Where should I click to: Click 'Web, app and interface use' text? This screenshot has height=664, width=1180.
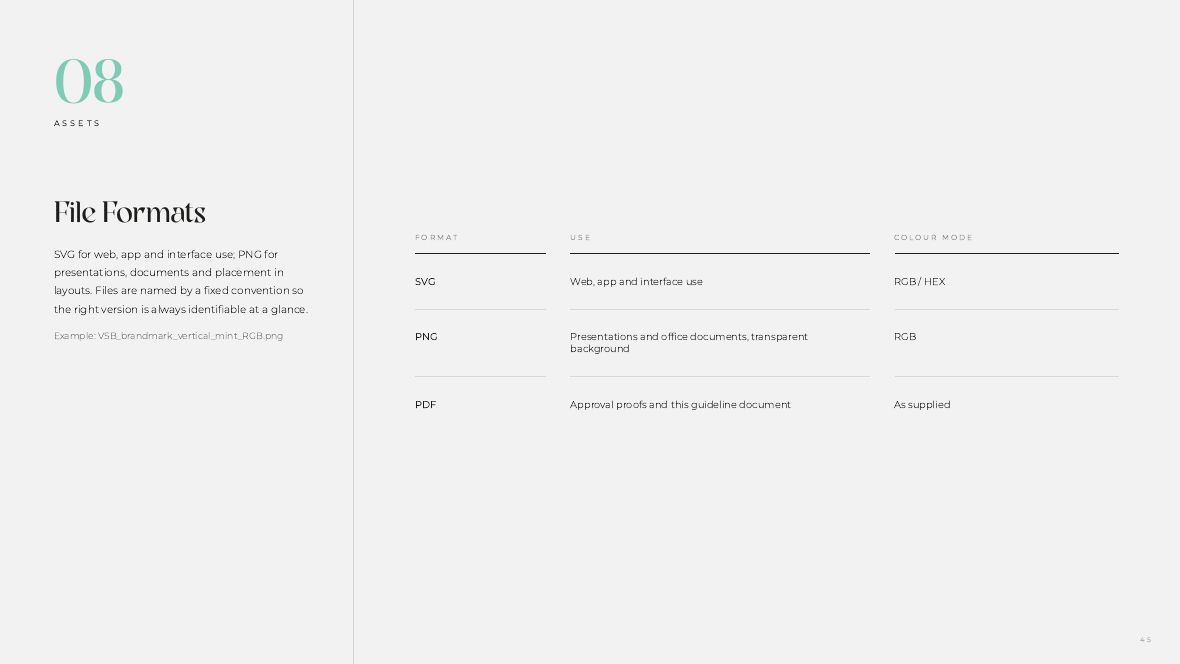[x=636, y=282]
